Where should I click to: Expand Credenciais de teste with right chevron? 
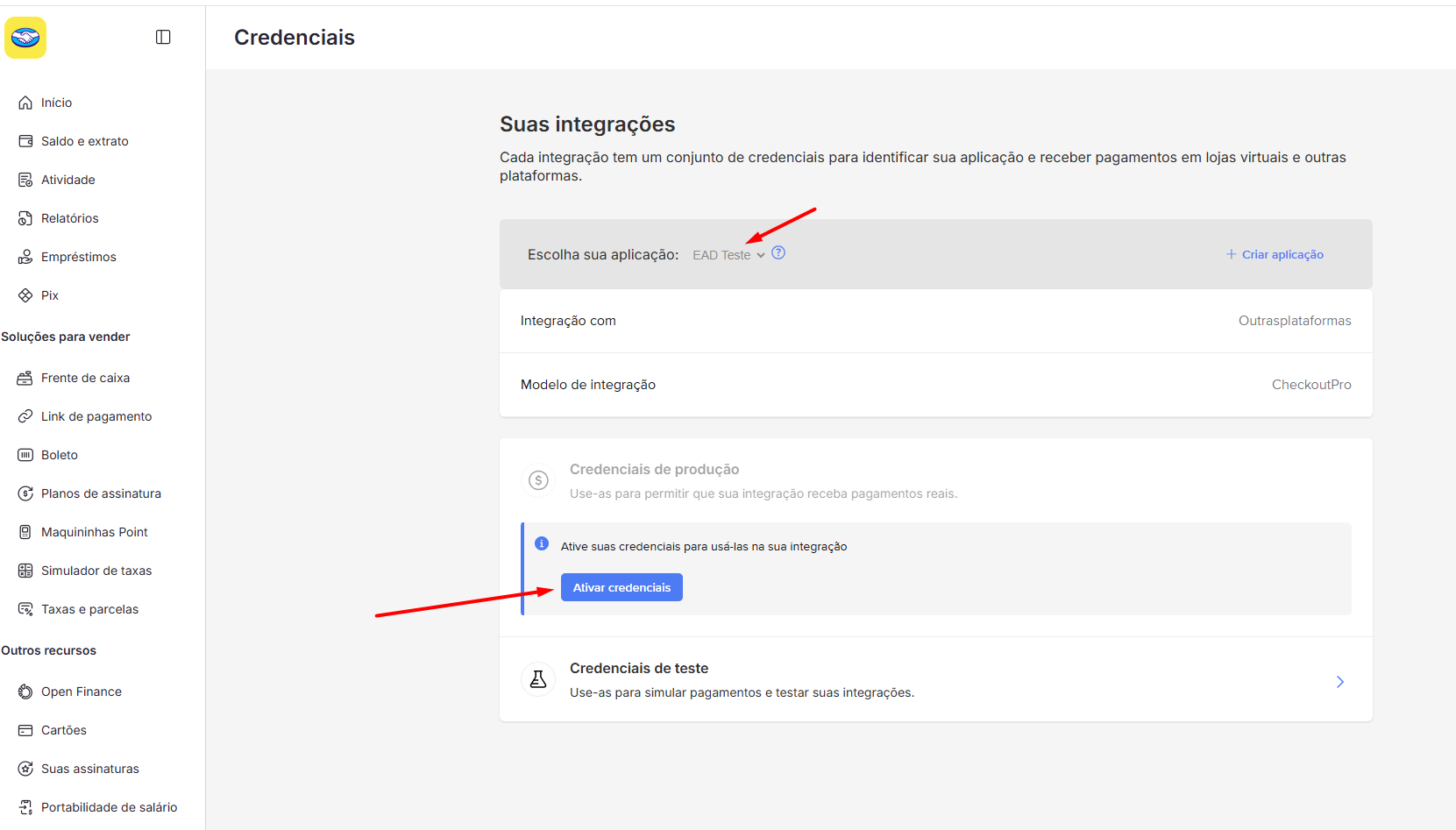tap(1340, 682)
